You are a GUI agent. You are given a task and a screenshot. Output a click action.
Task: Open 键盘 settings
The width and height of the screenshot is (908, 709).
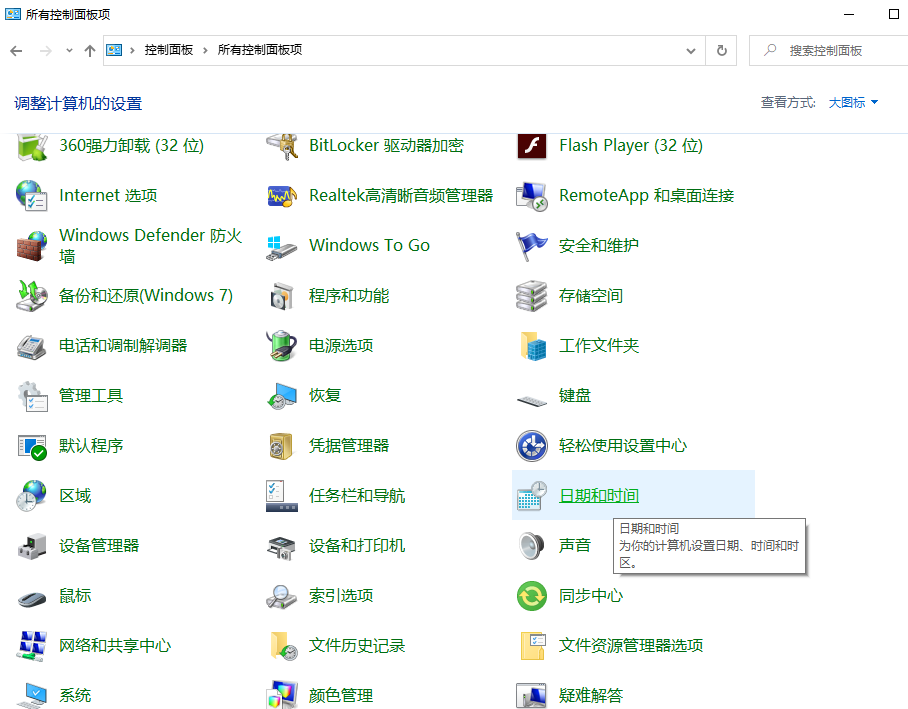pos(575,395)
